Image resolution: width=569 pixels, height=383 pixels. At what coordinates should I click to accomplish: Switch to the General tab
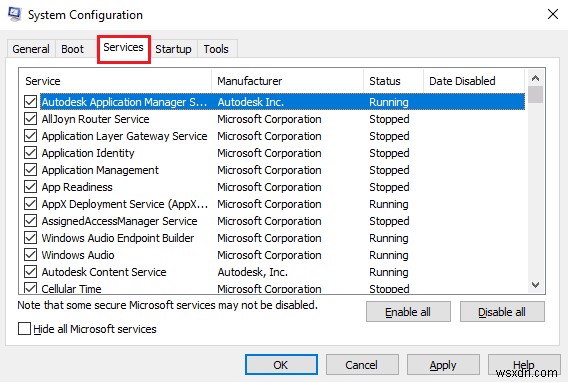pos(31,49)
